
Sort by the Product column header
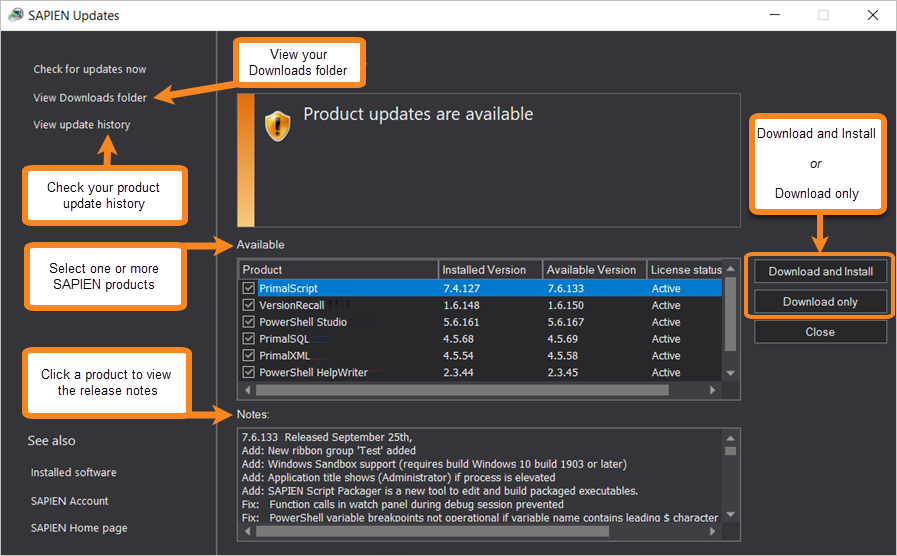click(338, 269)
